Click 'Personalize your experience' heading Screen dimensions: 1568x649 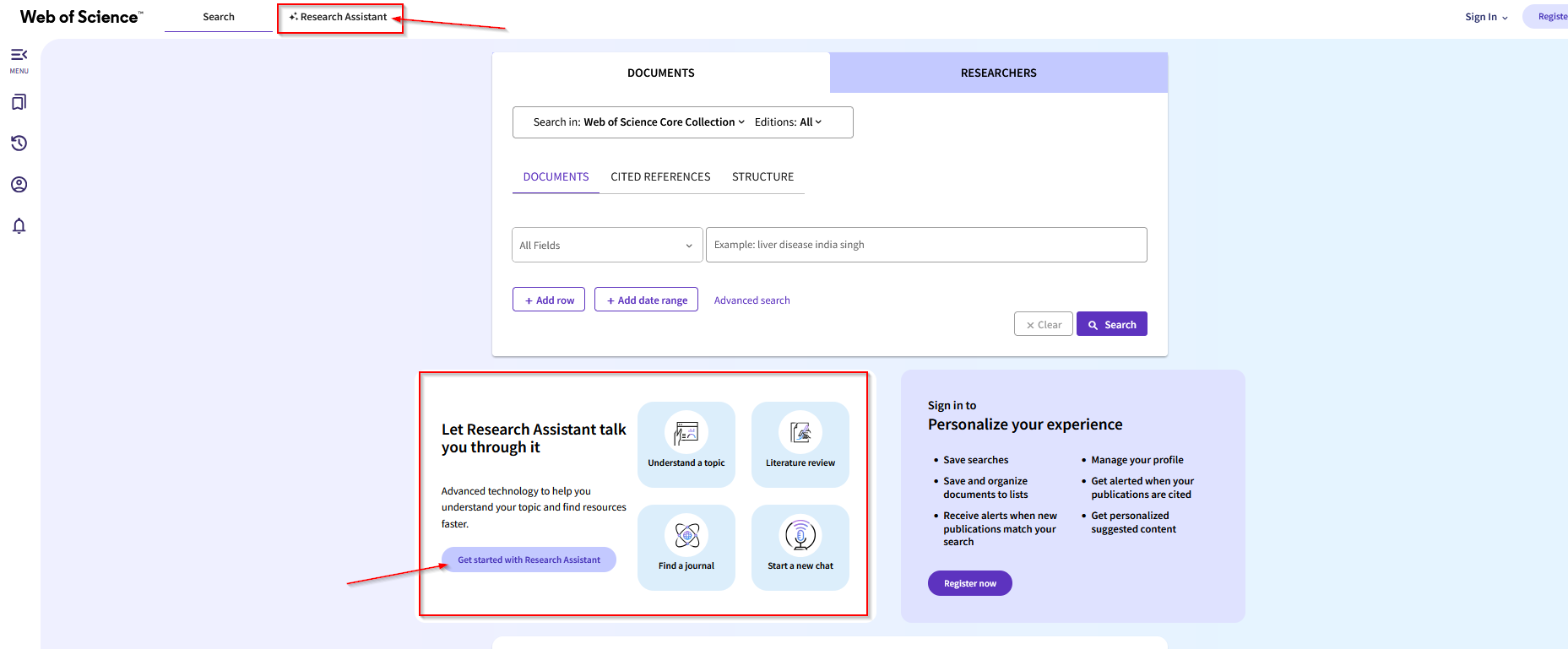[1025, 425]
